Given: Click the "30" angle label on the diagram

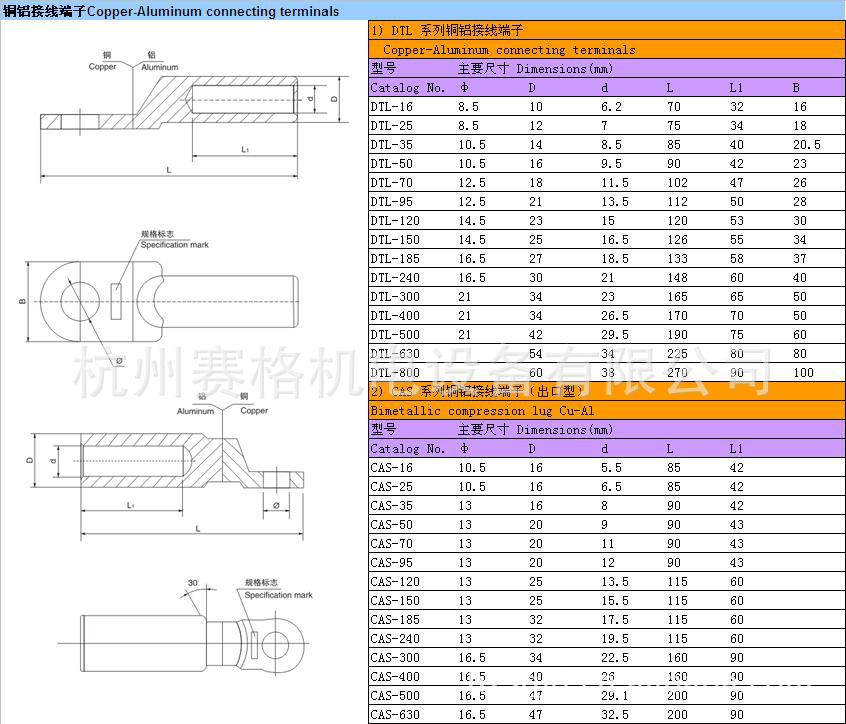Looking at the screenshot, I should (x=193, y=583).
